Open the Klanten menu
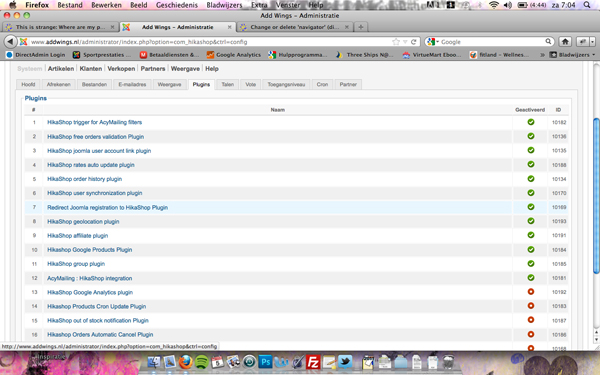This screenshot has width=600, height=375. 91,68
